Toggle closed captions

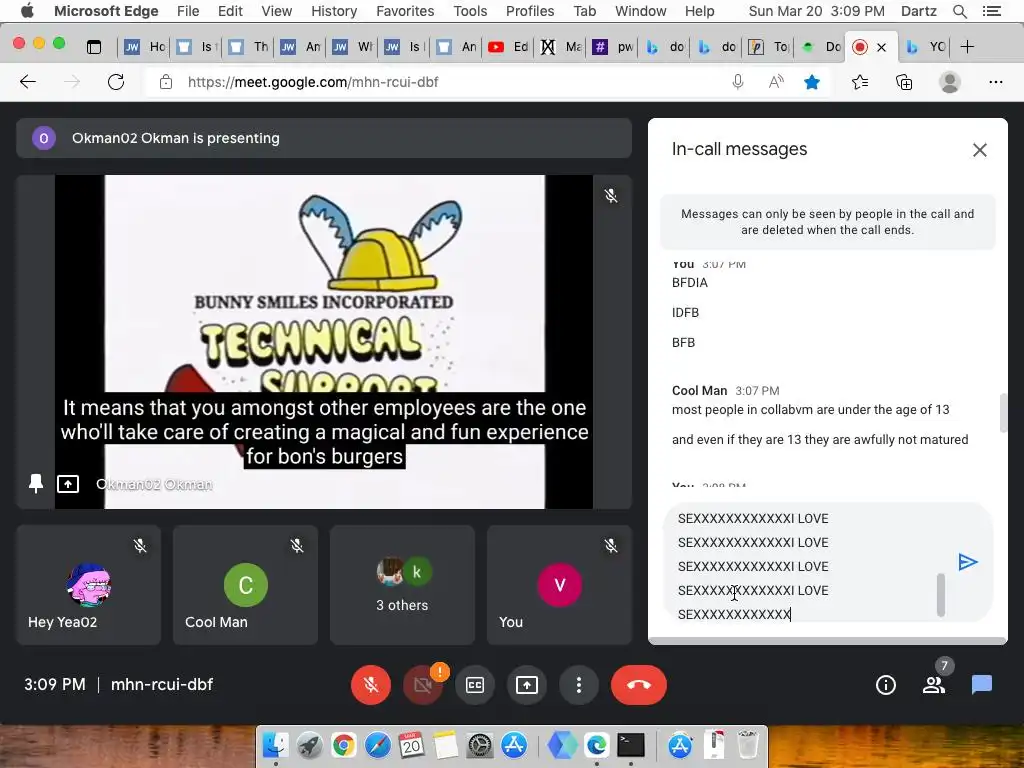click(475, 684)
